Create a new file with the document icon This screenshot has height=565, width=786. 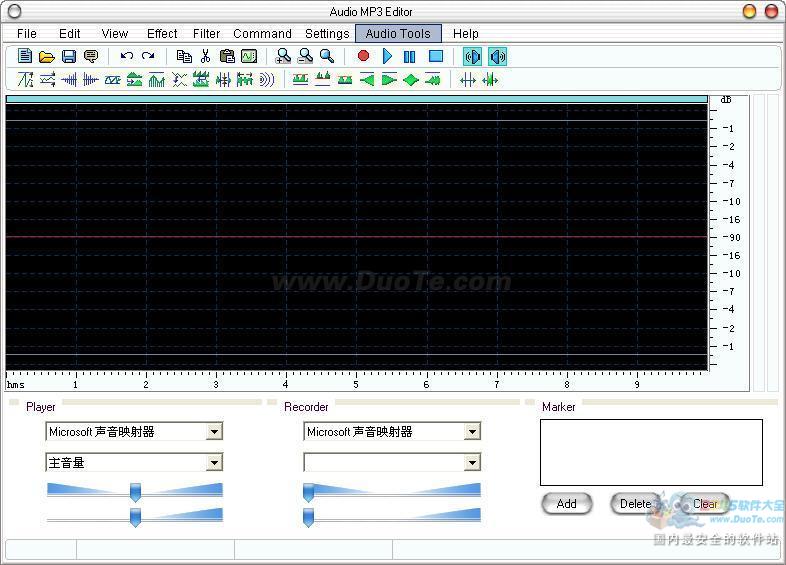point(25,56)
